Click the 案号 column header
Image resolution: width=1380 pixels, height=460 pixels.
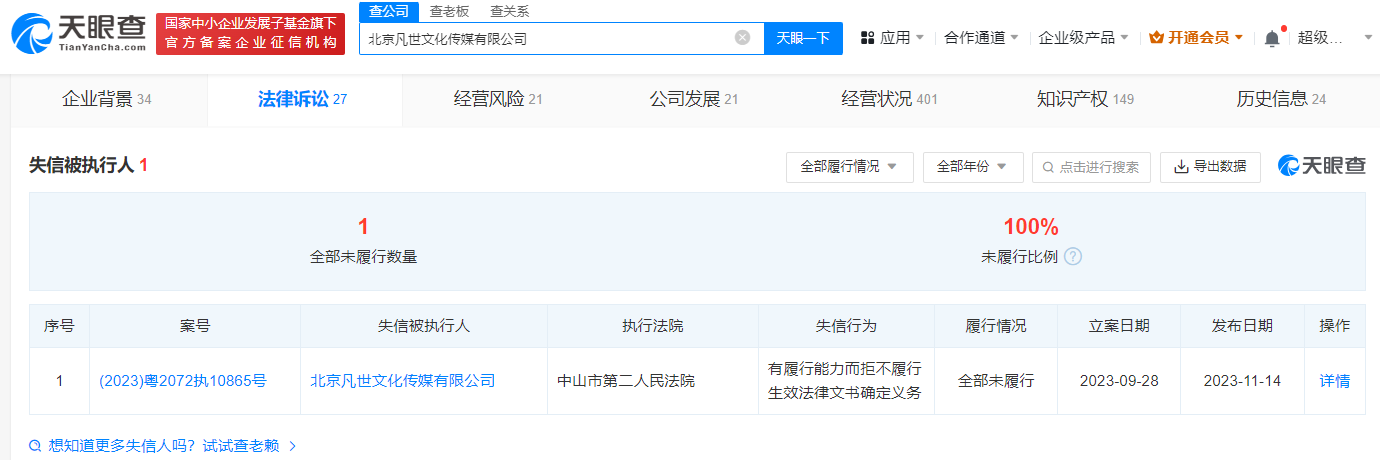pos(195,326)
